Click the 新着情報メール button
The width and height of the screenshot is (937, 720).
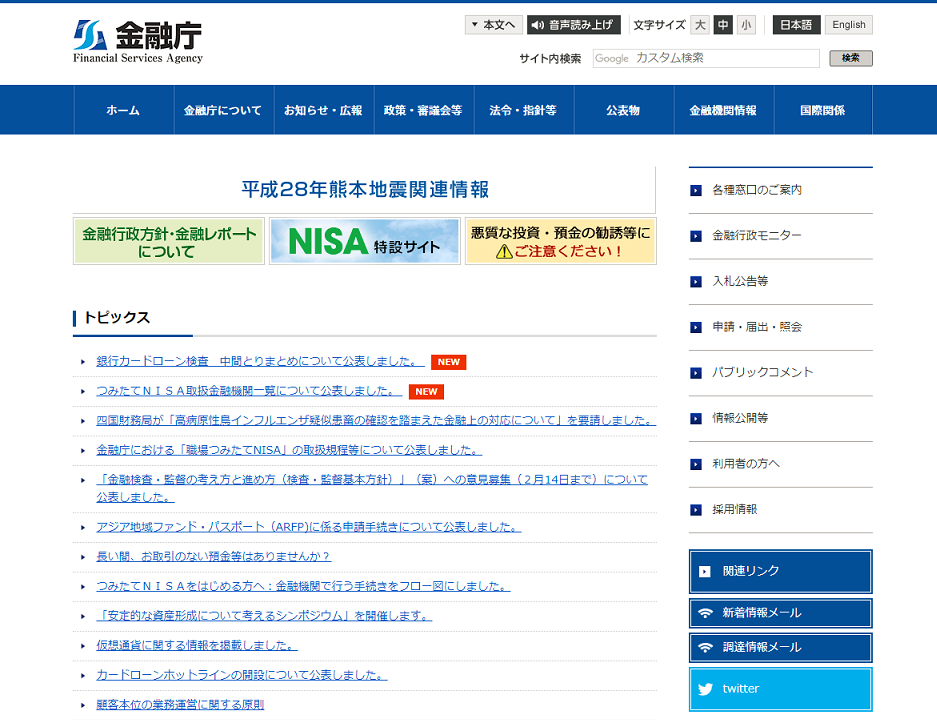[x=780, y=613]
